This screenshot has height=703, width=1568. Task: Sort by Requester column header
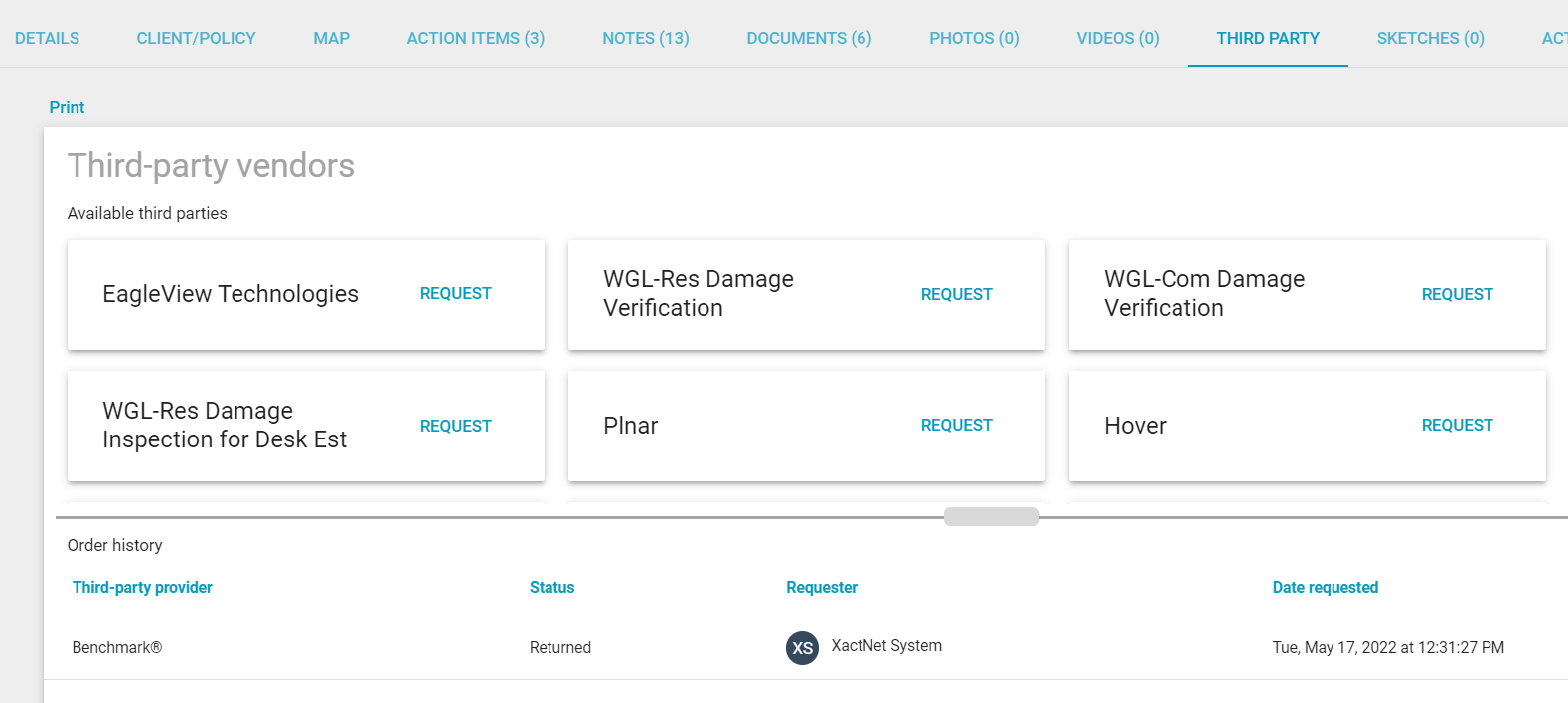822,587
